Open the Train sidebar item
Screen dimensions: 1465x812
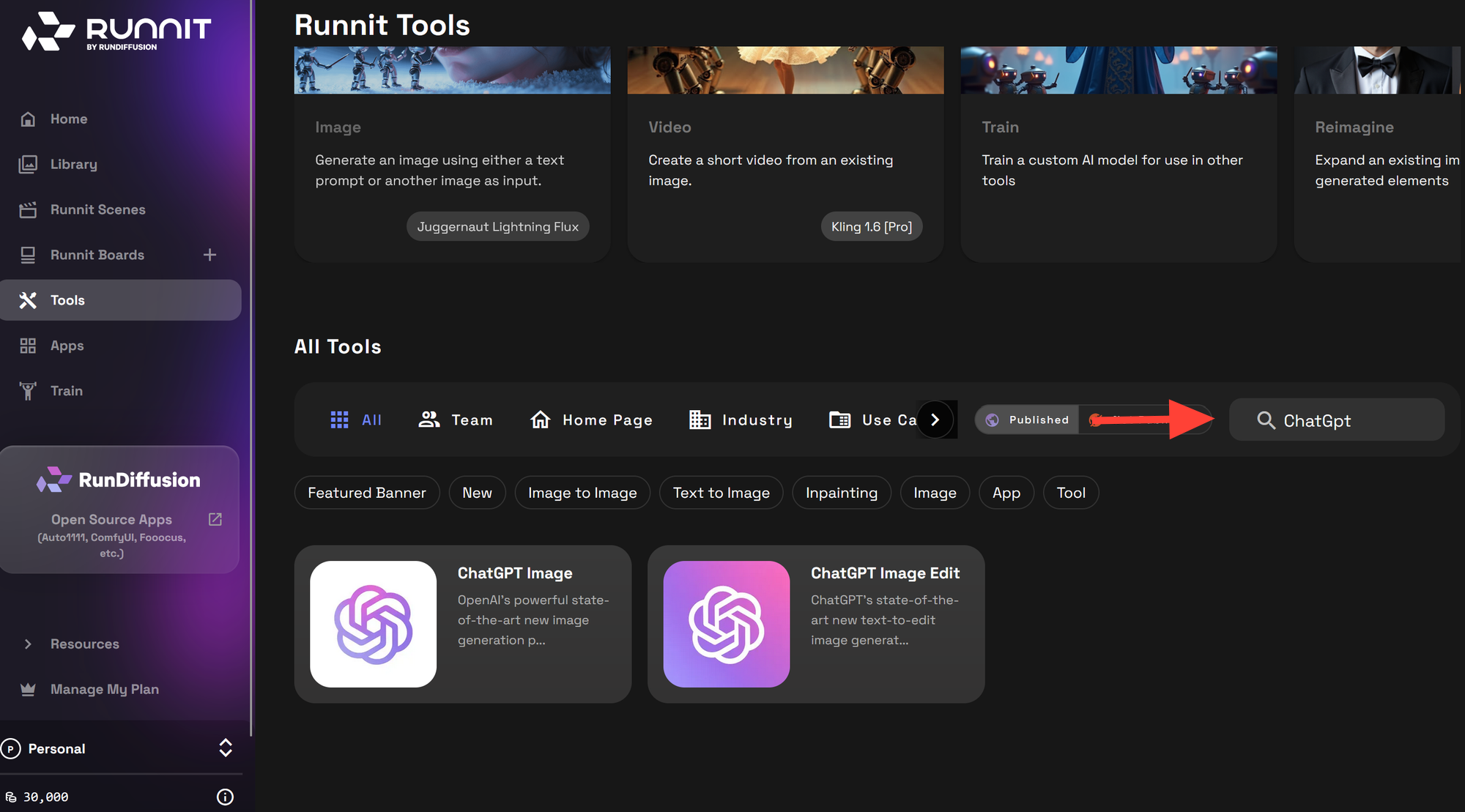click(66, 391)
